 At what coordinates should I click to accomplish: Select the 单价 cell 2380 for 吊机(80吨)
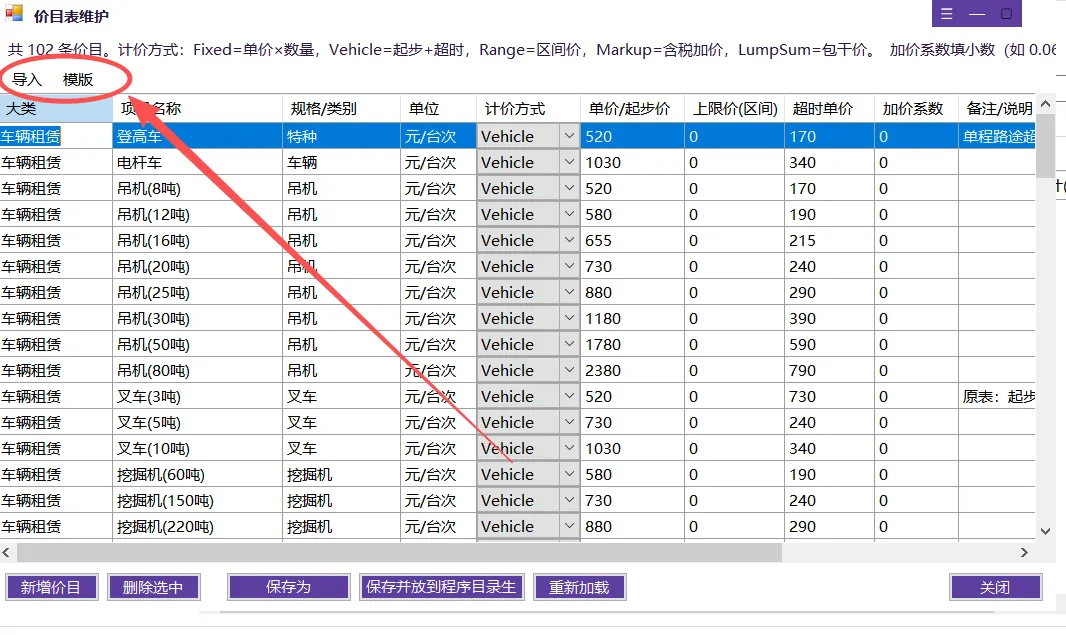click(632, 371)
